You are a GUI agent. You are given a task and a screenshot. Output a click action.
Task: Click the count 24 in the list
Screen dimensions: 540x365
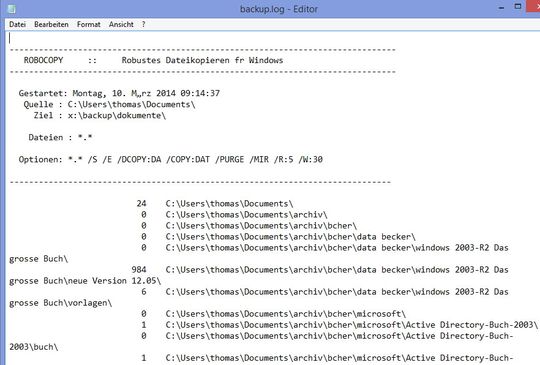tap(141, 204)
